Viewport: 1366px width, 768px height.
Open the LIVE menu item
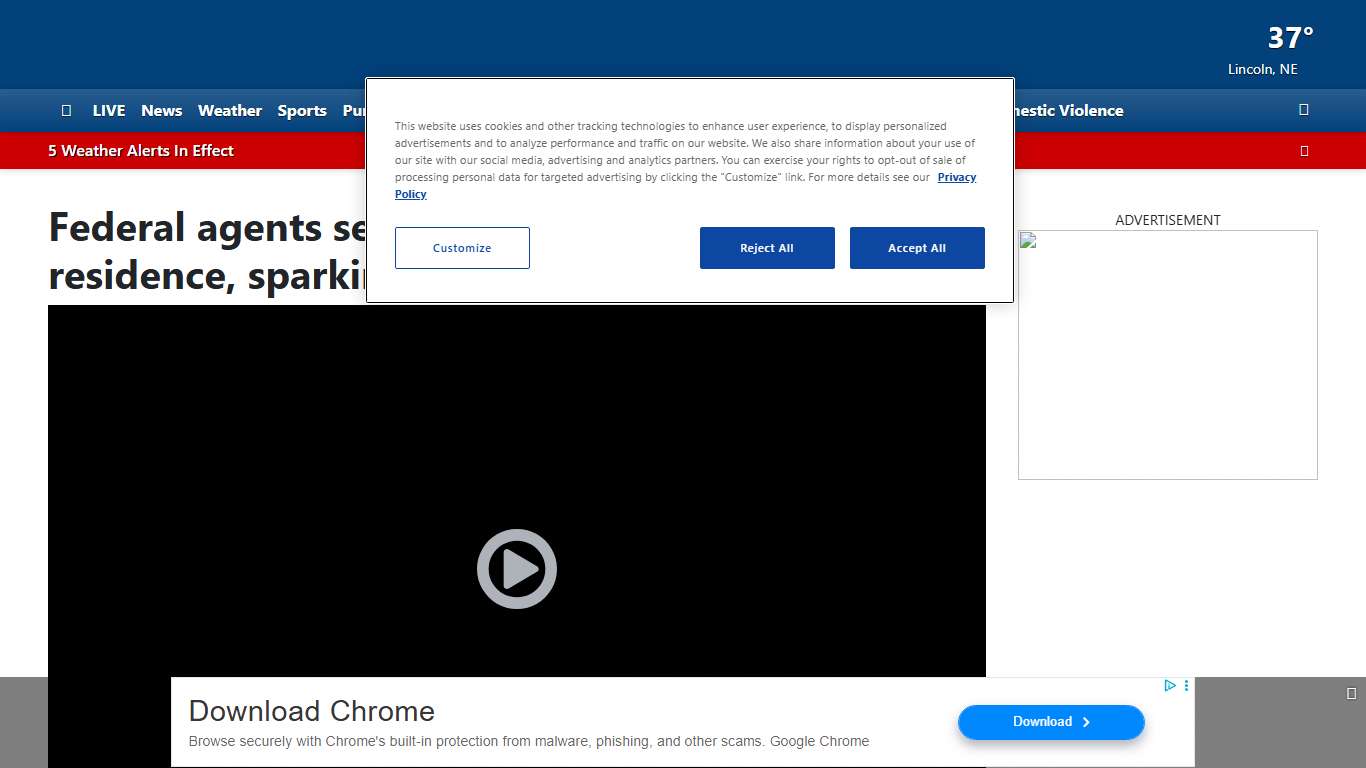[109, 111]
